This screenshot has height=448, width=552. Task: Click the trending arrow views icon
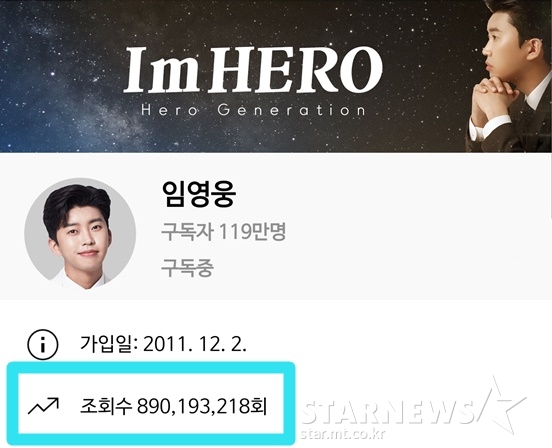[x=43, y=405]
